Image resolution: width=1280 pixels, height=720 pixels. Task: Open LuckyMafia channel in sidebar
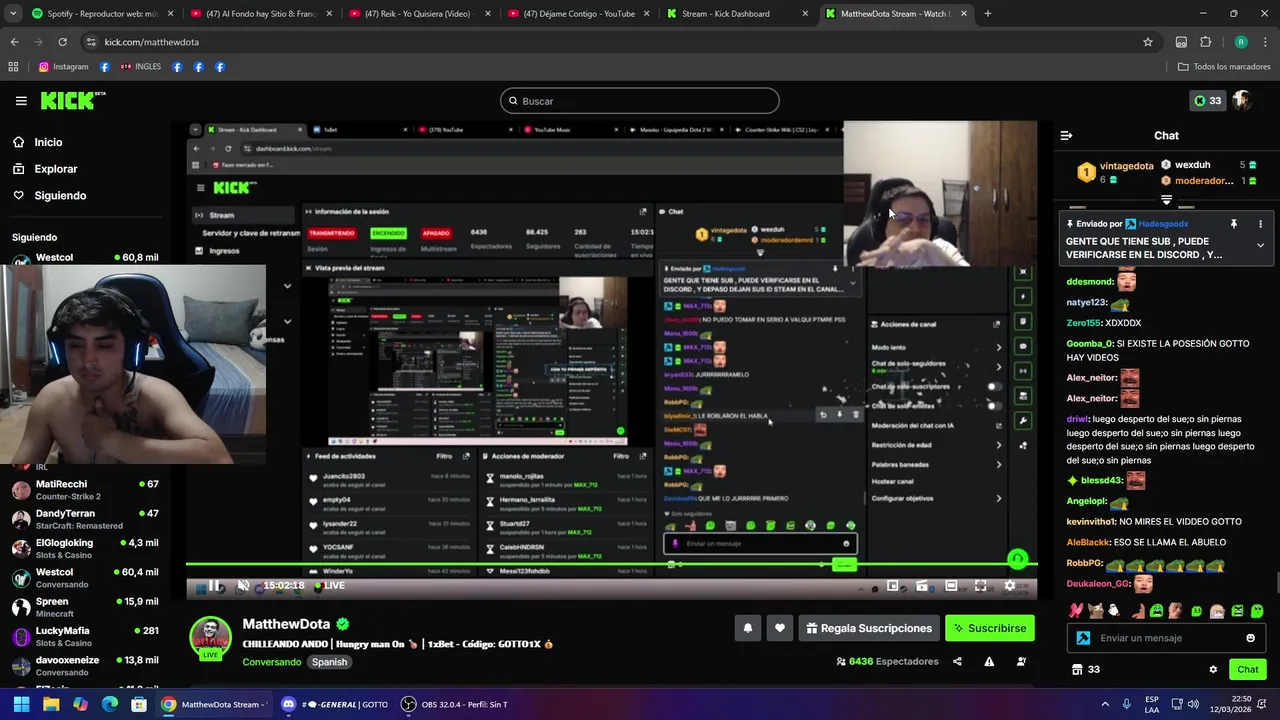(x=85, y=636)
